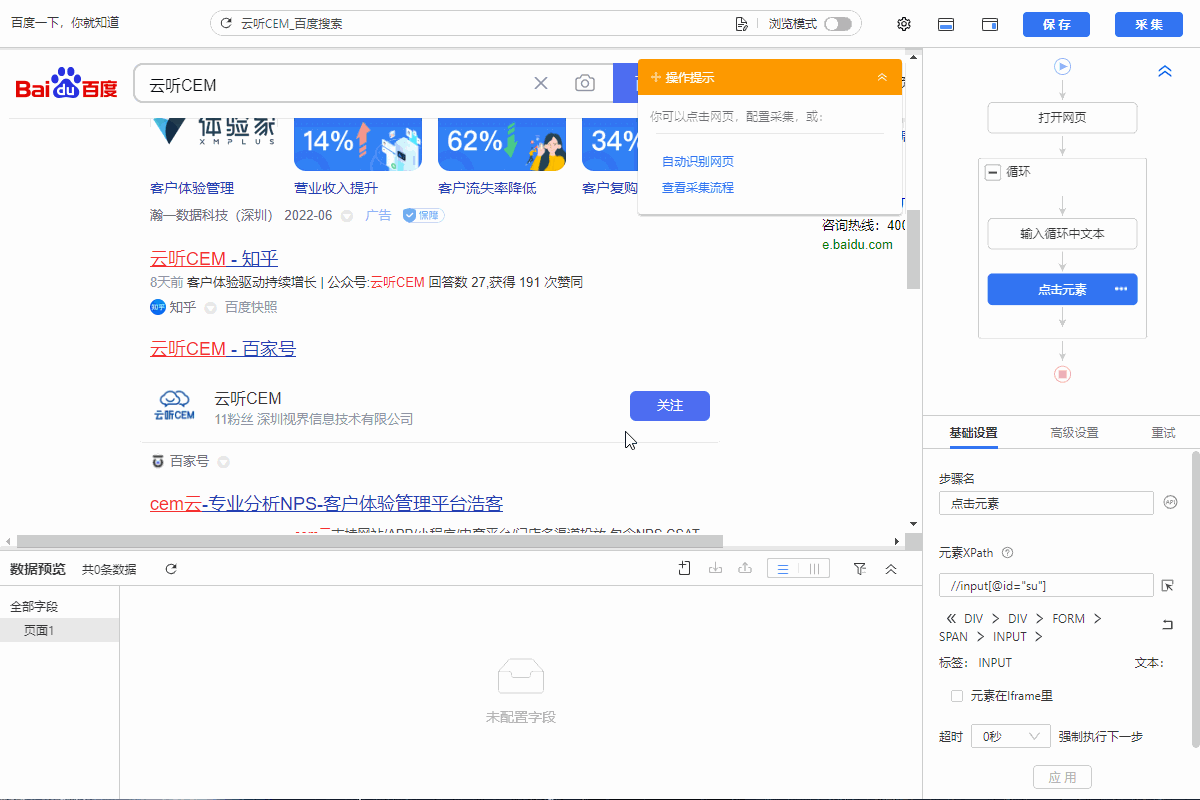Open the 云听CEM - 百家号 result
This screenshot has height=800, width=1200.
(223, 348)
